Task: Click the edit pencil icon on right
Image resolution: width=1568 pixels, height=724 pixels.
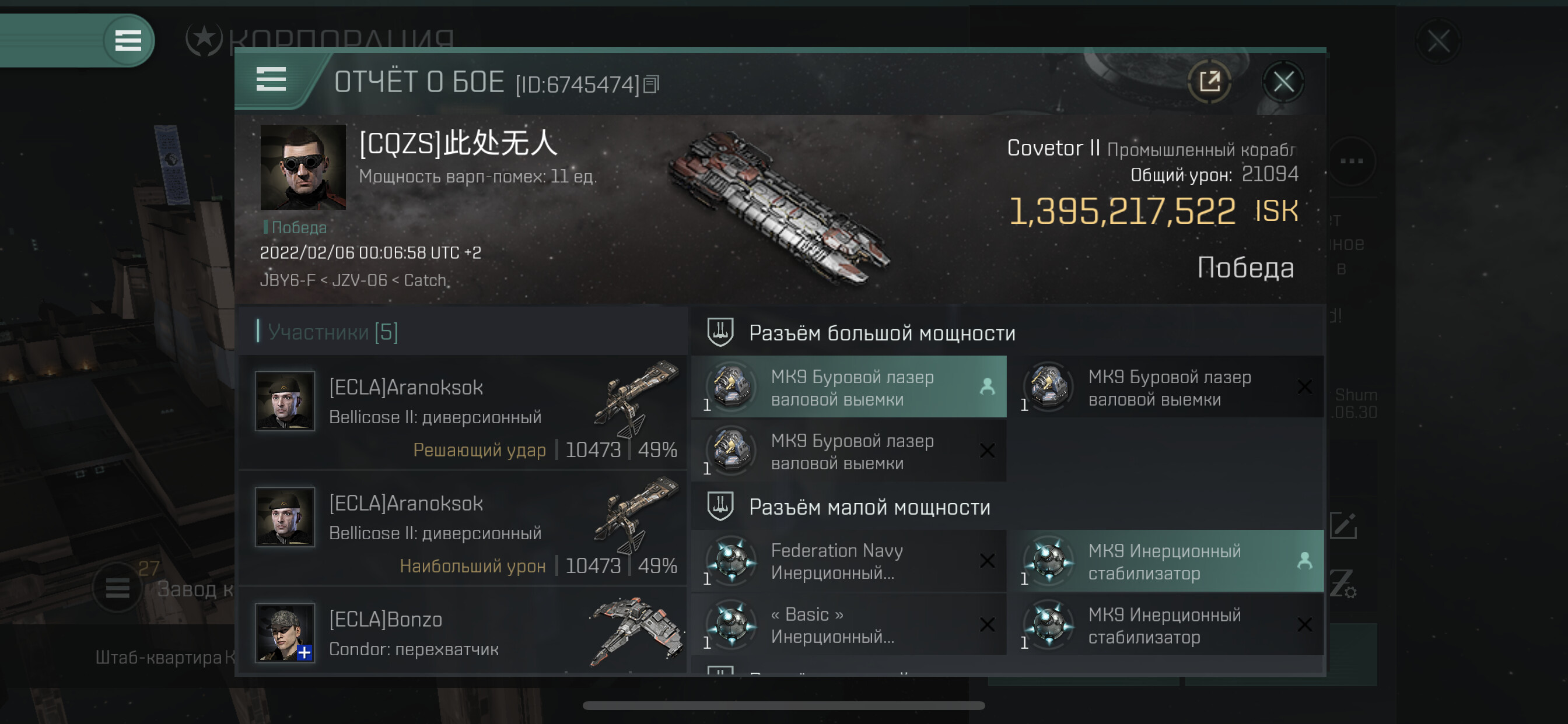Action: (1343, 525)
